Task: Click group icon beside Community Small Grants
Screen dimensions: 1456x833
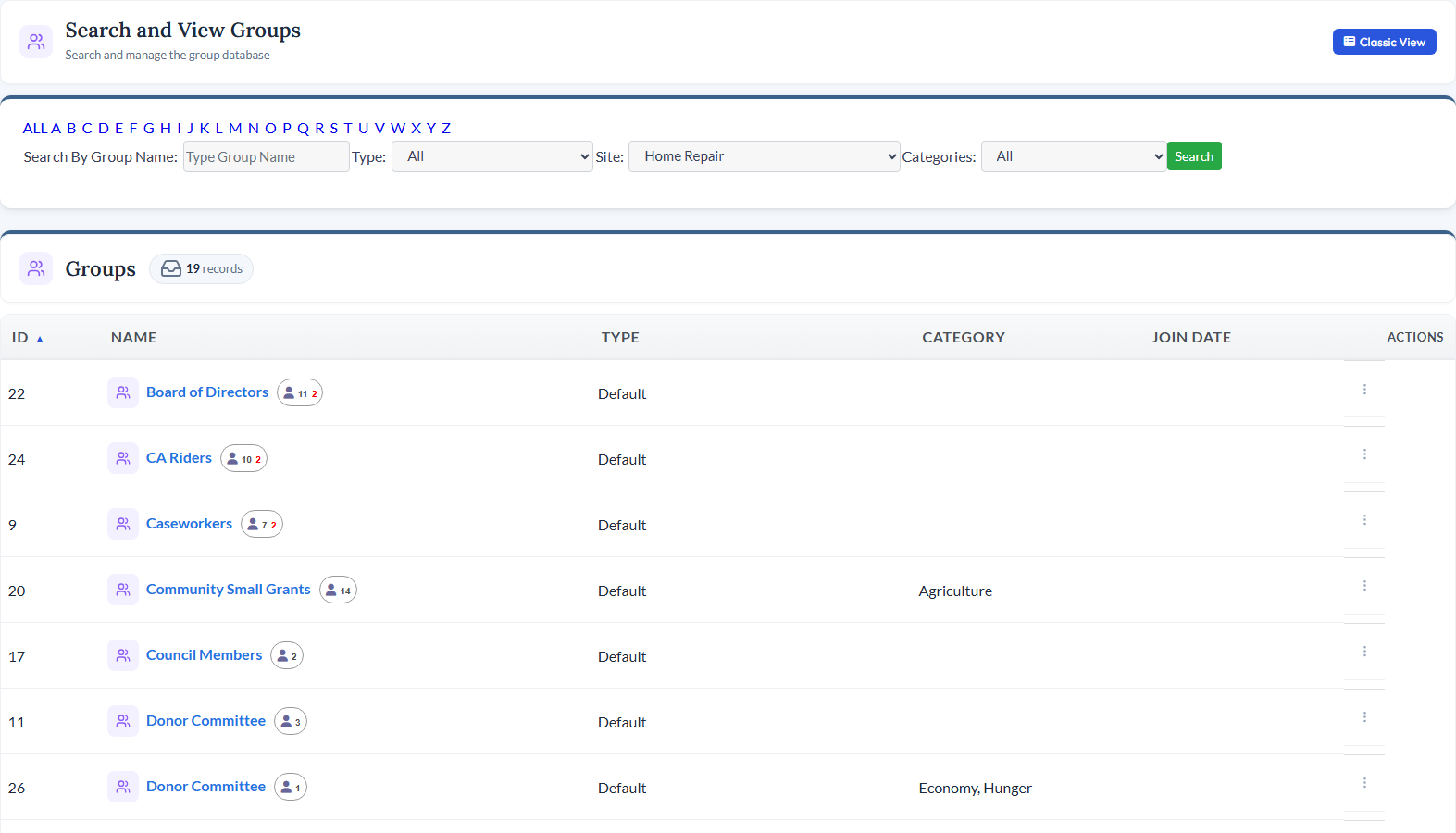Action: (123, 590)
